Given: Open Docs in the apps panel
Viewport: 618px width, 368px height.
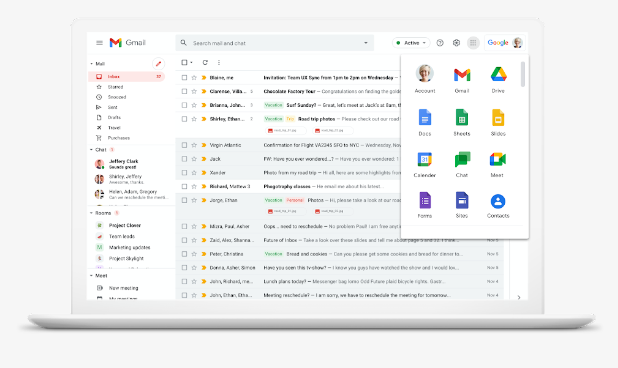Looking at the screenshot, I should click(424, 122).
